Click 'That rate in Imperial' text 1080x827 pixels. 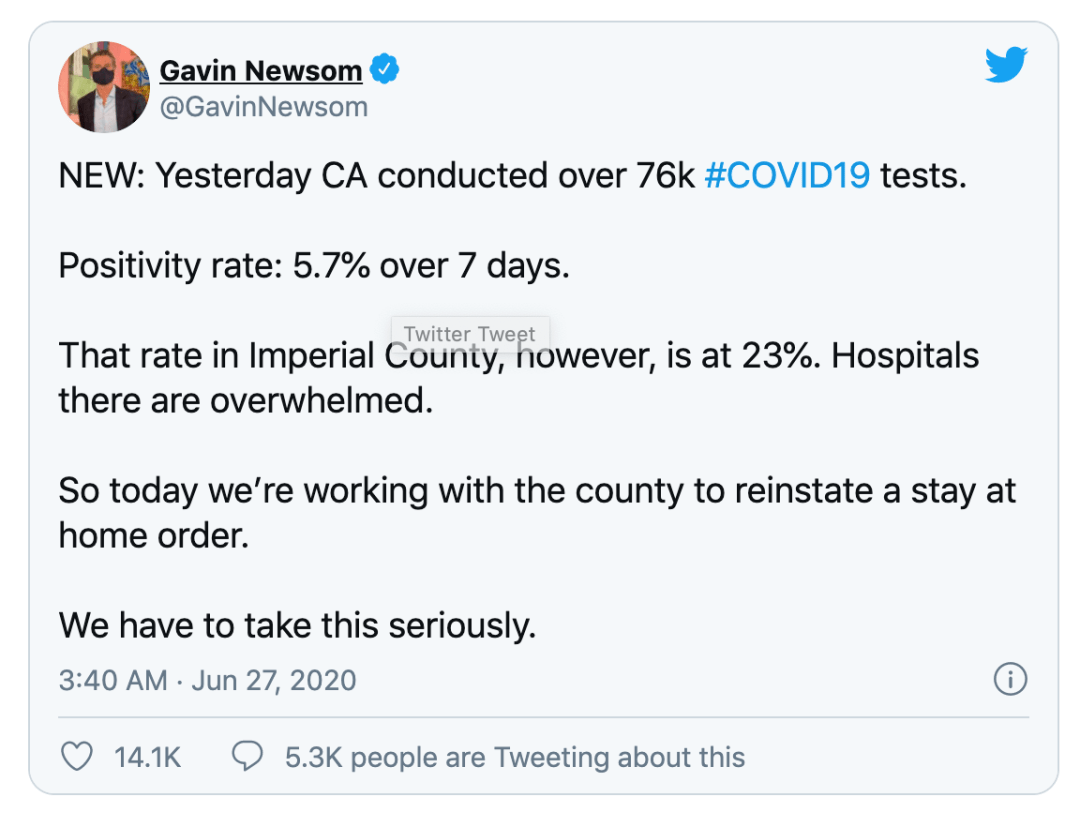coord(216,357)
